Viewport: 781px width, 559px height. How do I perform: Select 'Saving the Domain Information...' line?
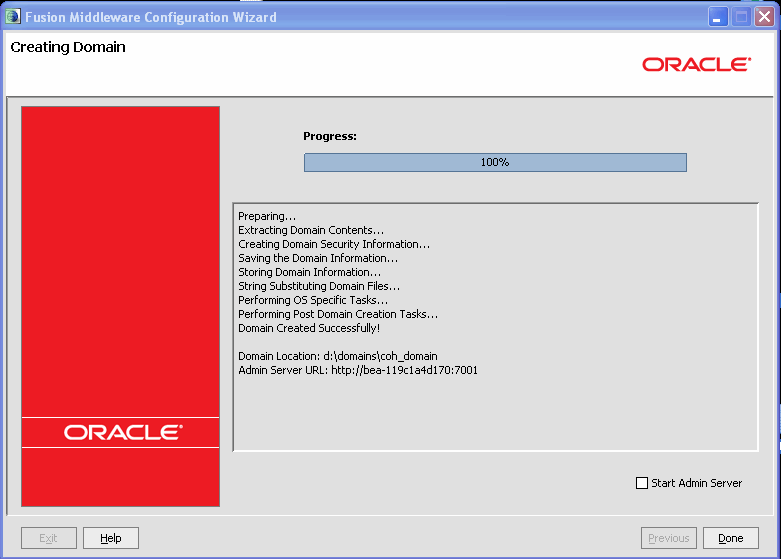pos(318,258)
